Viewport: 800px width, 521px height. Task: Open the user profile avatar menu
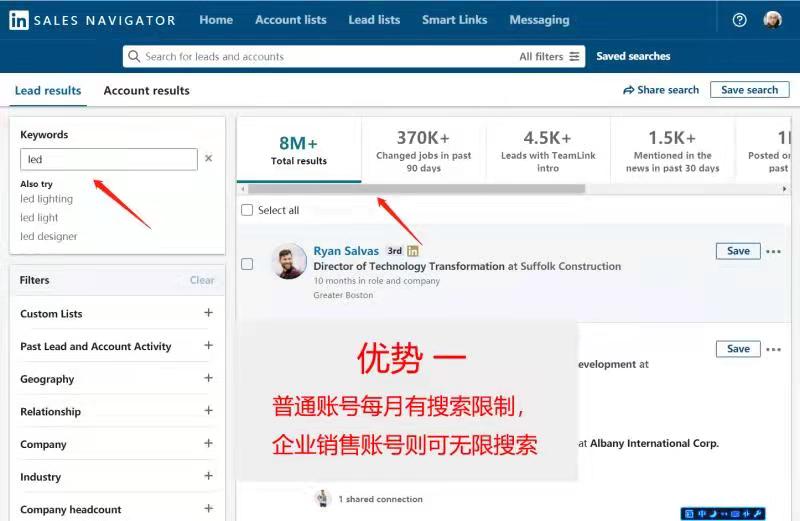772,20
